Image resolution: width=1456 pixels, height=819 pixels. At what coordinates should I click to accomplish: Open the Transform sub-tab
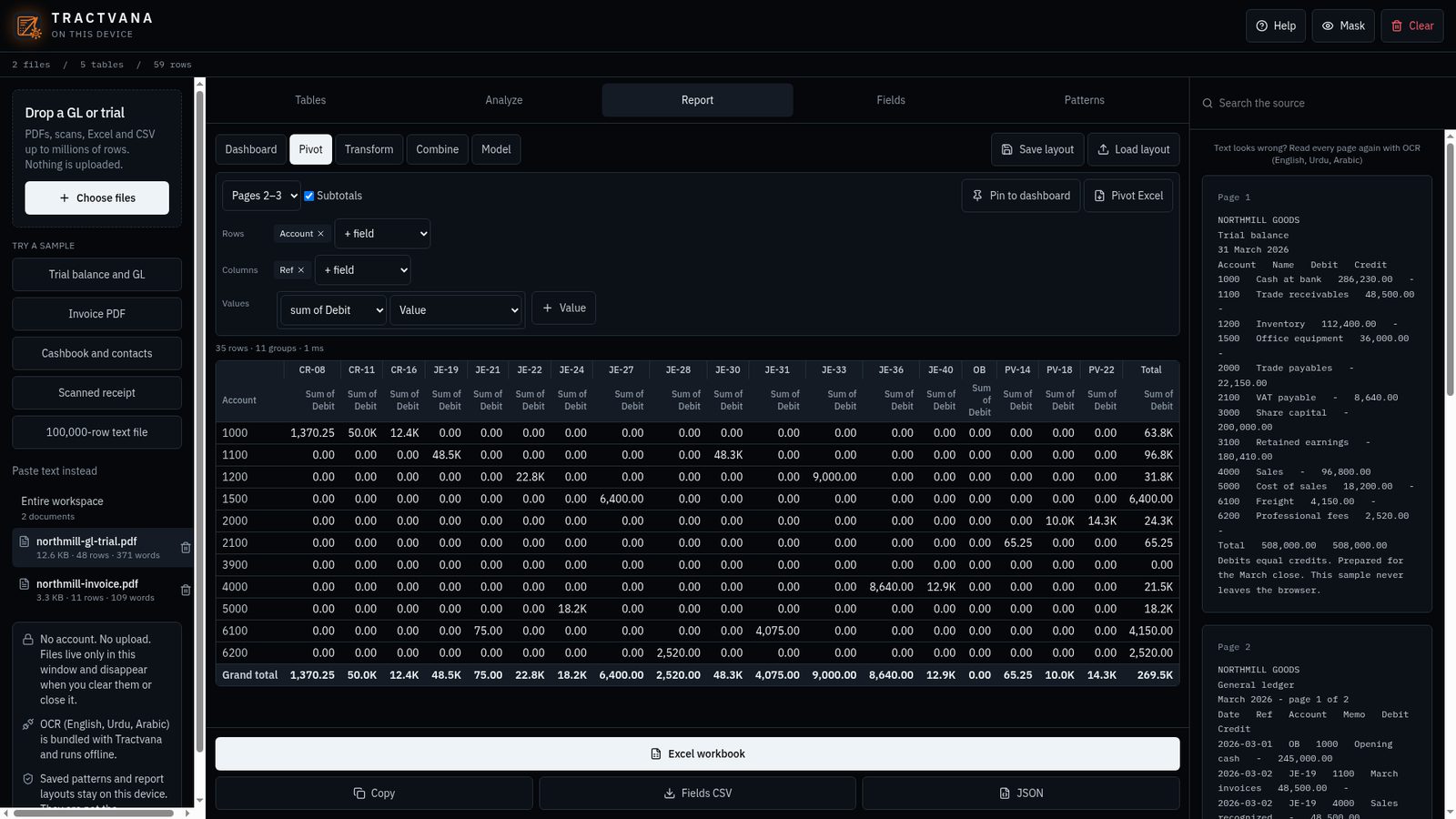[369, 149]
